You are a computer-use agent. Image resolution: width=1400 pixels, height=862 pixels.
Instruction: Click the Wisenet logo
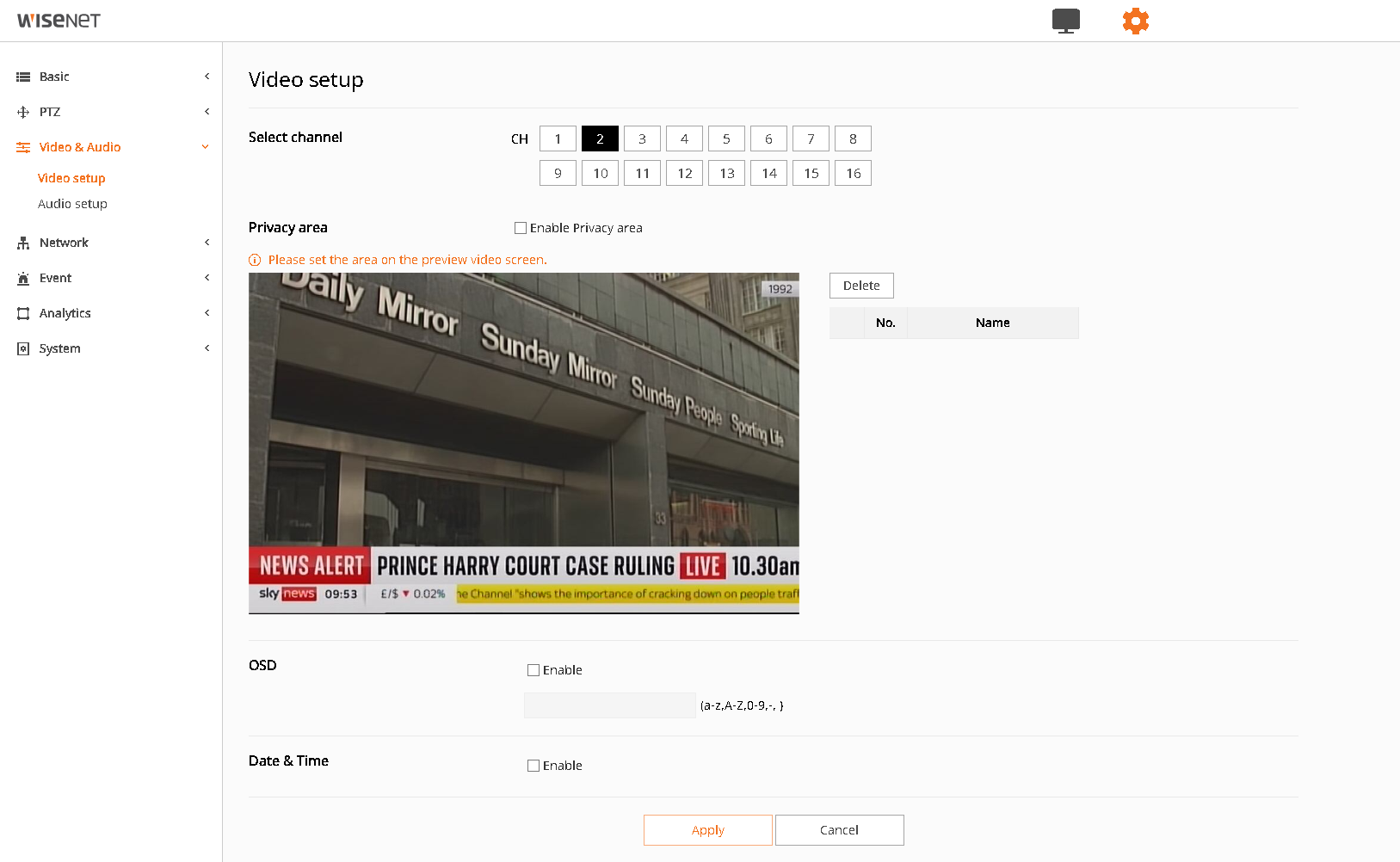59,21
